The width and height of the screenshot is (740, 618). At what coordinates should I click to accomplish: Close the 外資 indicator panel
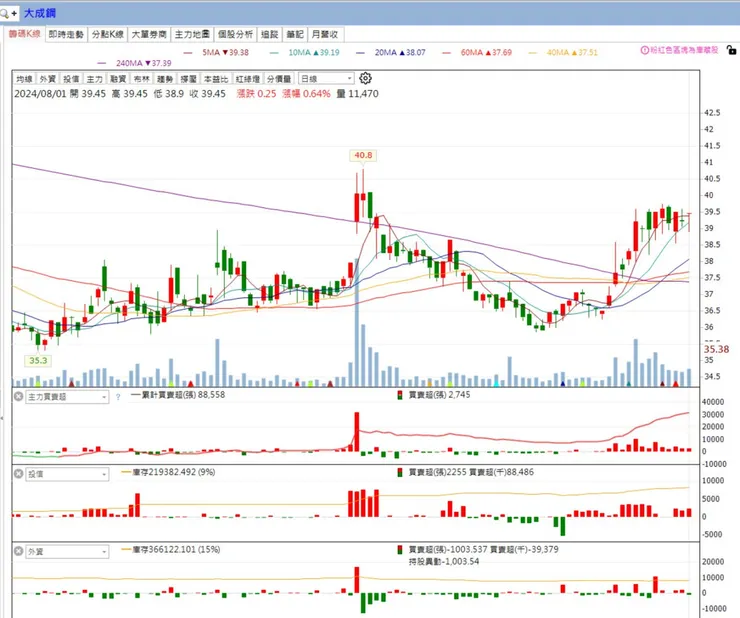point(18,551)
